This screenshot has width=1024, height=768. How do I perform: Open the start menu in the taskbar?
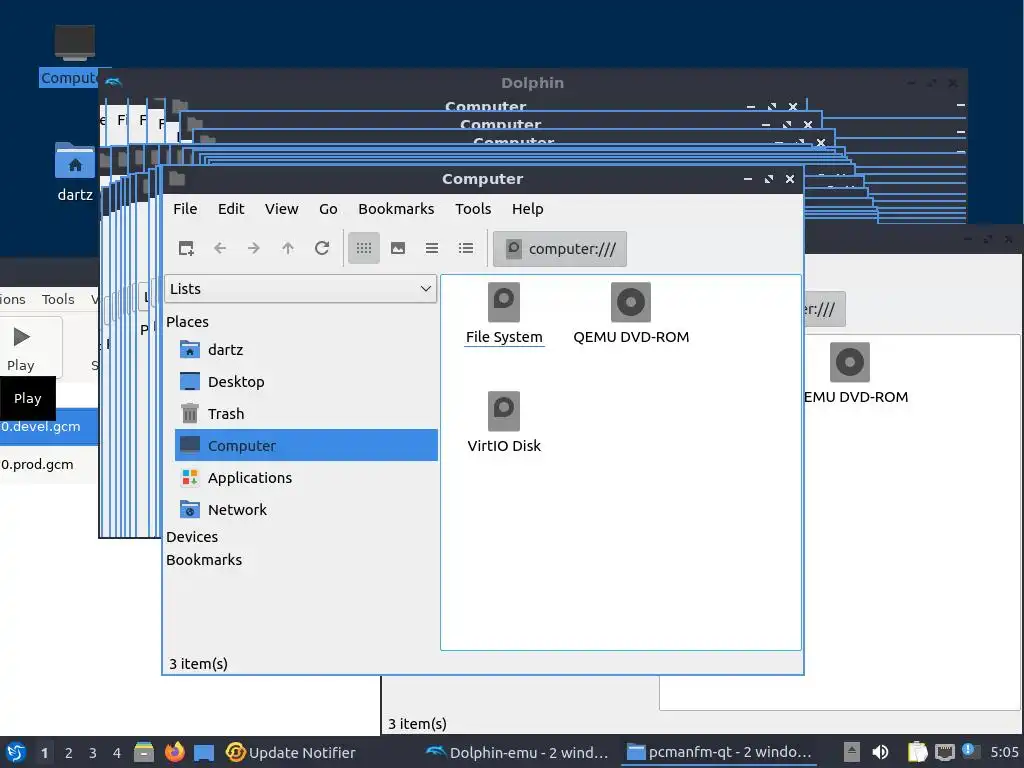(x=16, y=752)
